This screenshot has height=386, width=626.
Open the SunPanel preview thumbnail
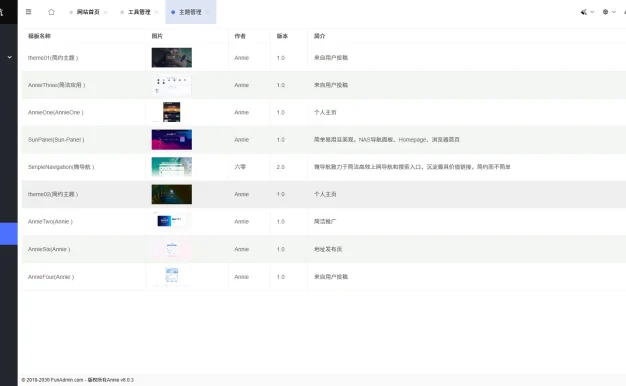coord(172,140)
